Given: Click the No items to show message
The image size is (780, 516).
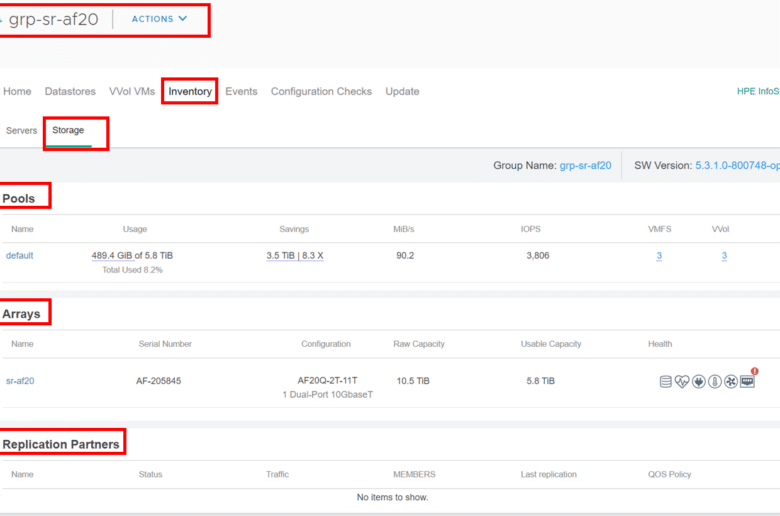Looking at the screenshot, I should click(392, 497).
